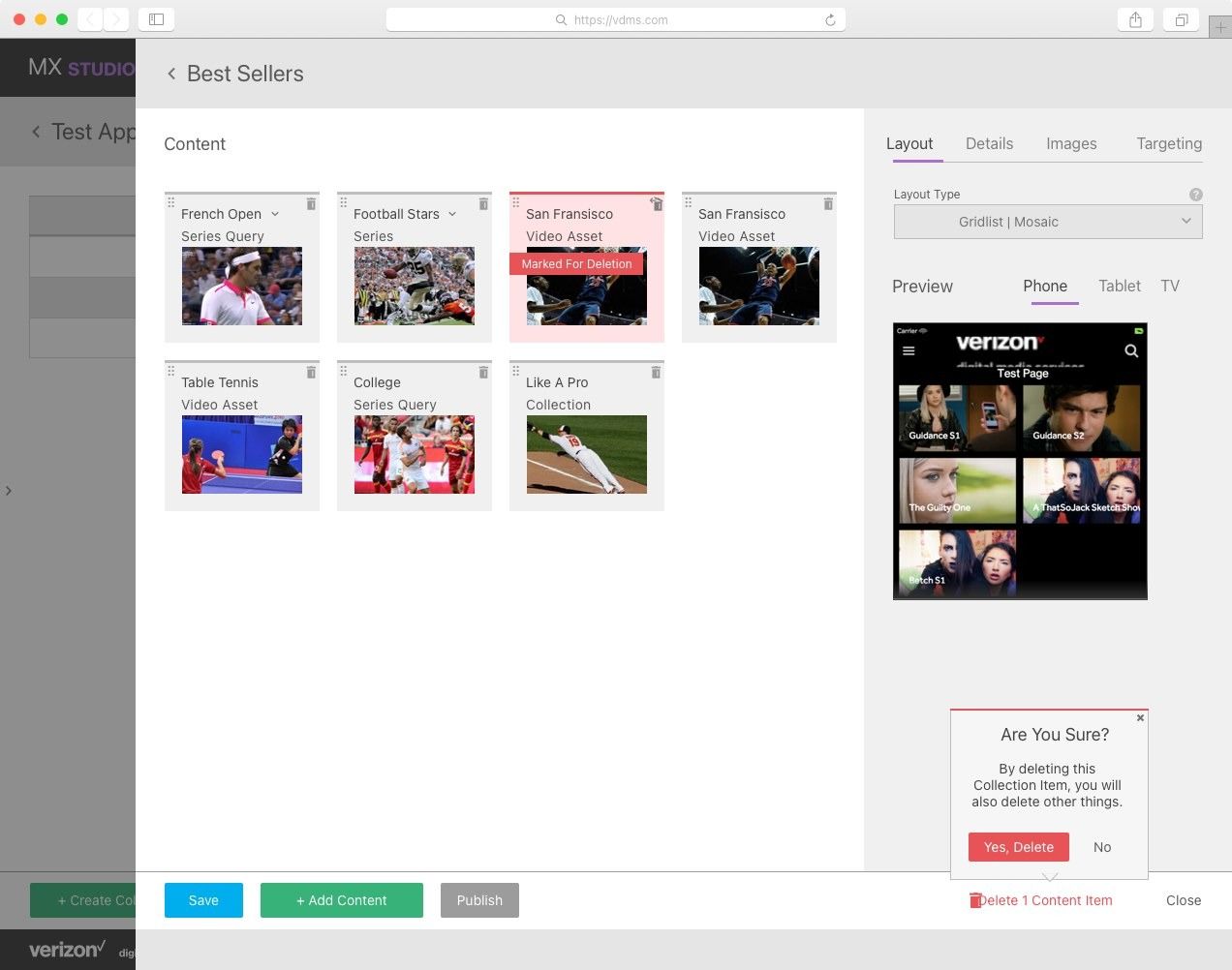1232x970 pixels.
Task: Click trash icon on Table Tennis card
Action: click(x=311, y=373)
